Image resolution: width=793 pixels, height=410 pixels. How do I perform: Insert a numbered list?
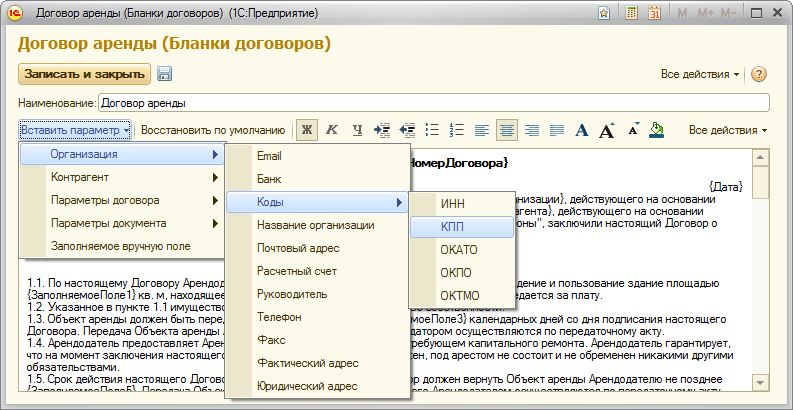coord(458,130)
